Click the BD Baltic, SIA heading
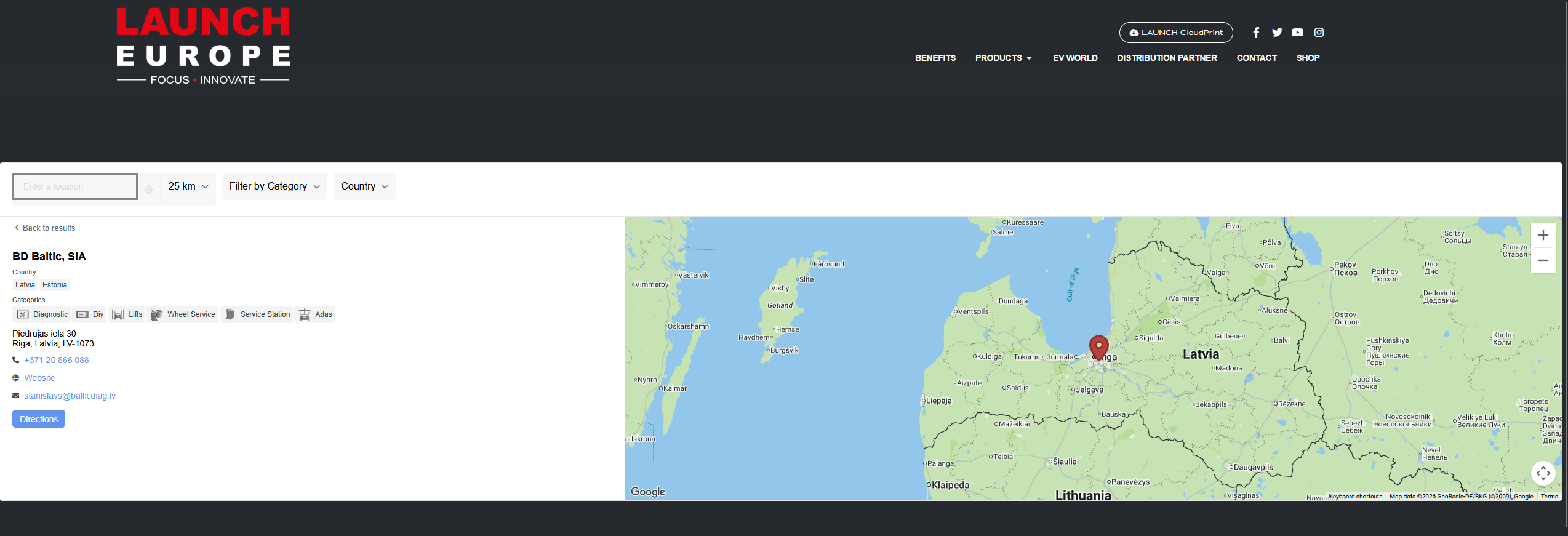 [x=49, y=257]
